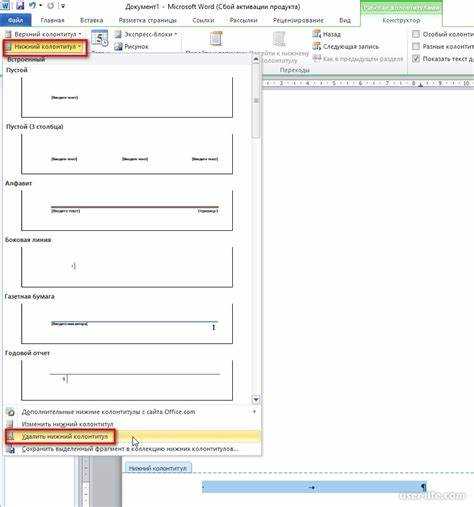The width and height of the screenshot is (474, 507).
Task: Click the Redo icon in quick access toolbar
Action: click(51, 6)
